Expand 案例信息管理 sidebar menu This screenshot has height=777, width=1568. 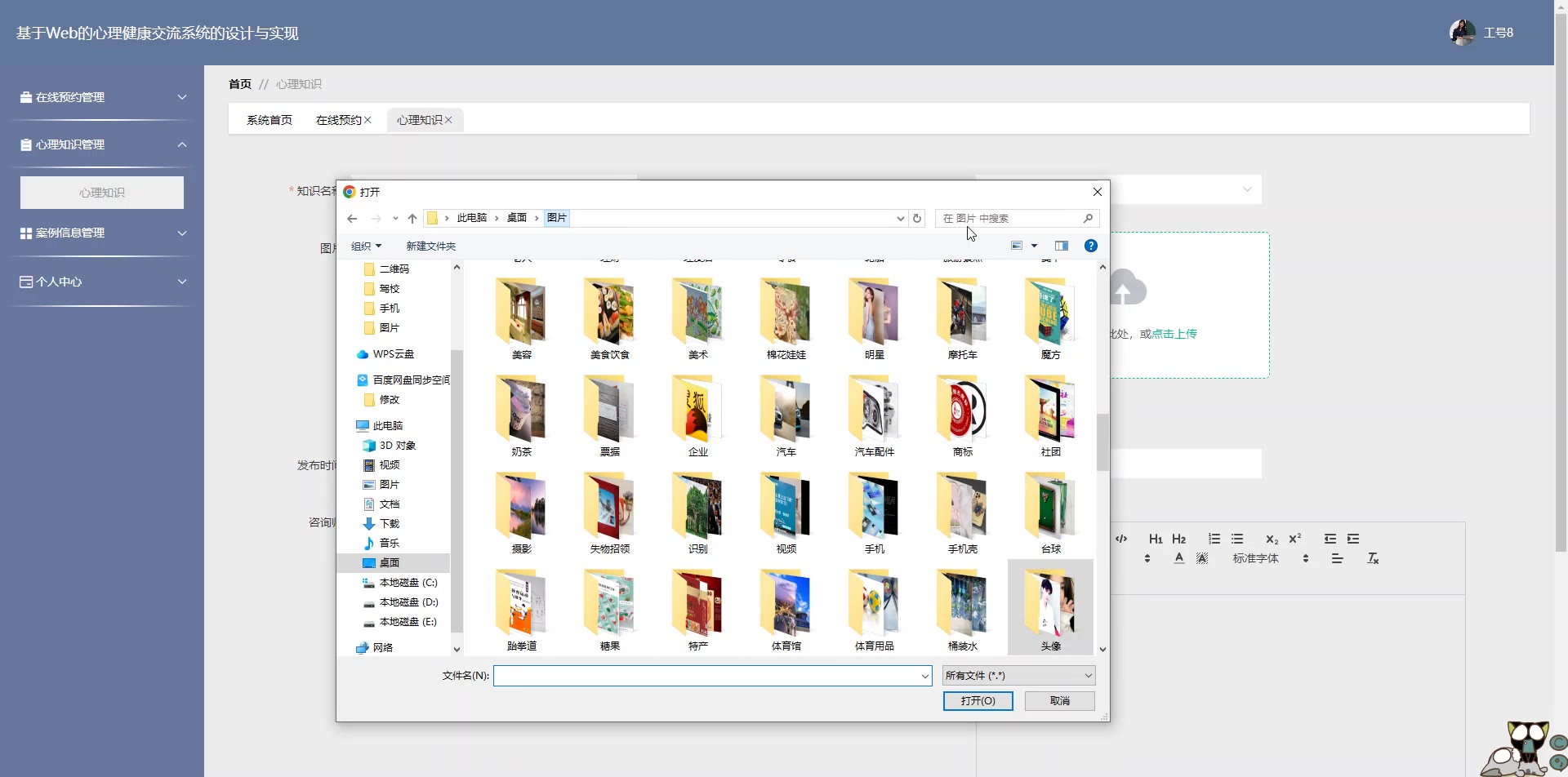(102, 233)
